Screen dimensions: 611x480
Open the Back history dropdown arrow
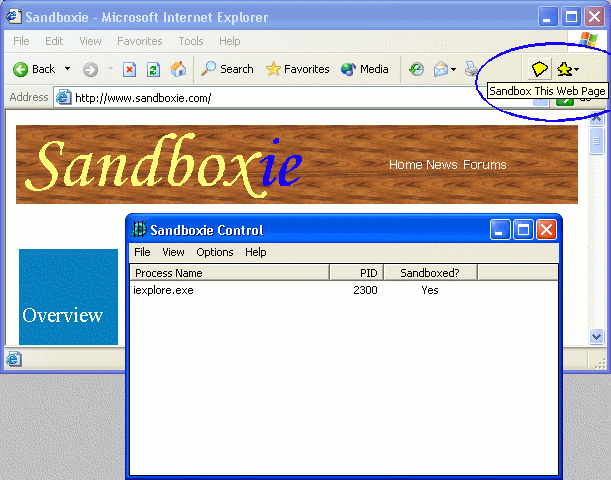pyautogui.click(x=67, y=69)
